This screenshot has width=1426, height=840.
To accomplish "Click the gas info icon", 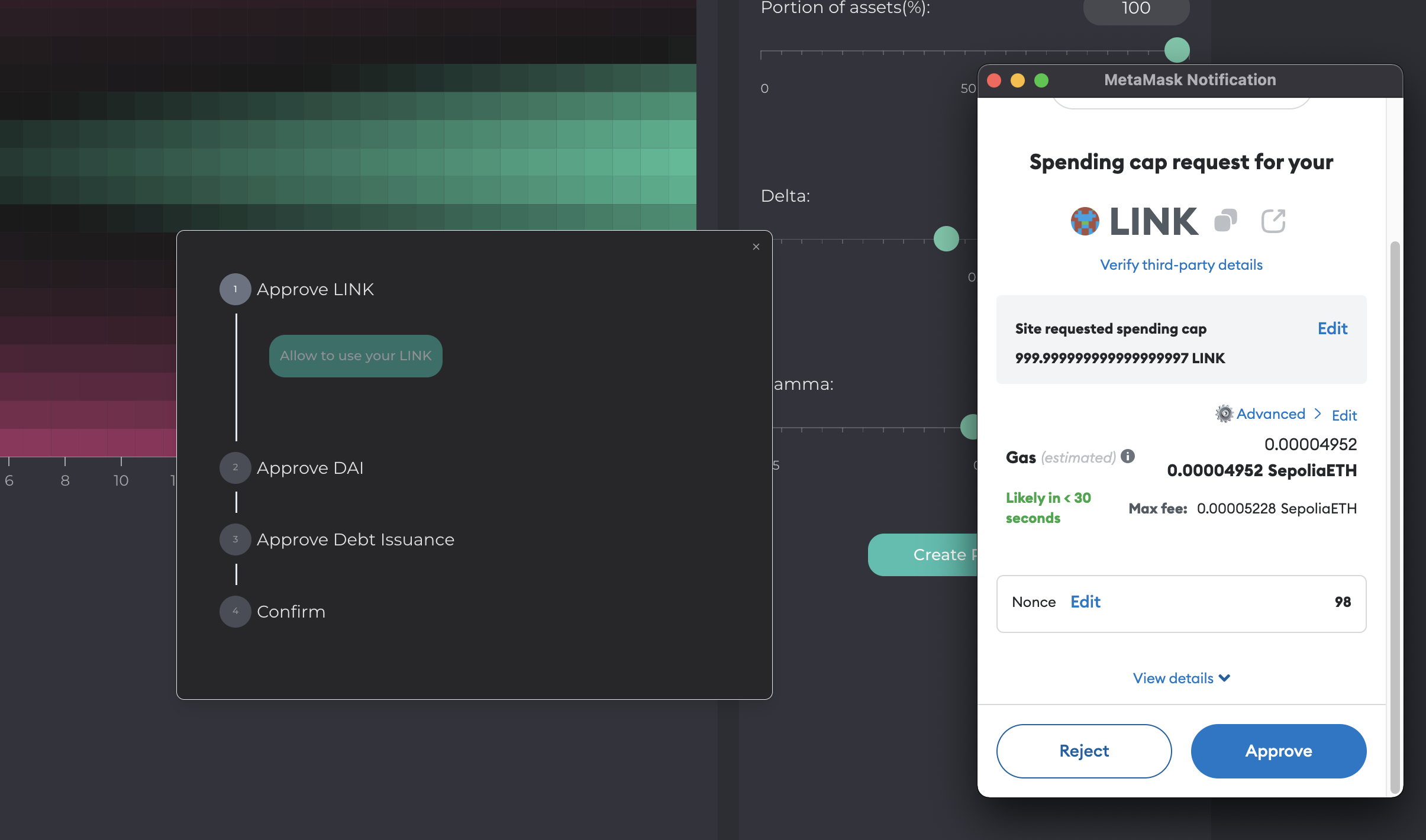I will point(1128,456).
